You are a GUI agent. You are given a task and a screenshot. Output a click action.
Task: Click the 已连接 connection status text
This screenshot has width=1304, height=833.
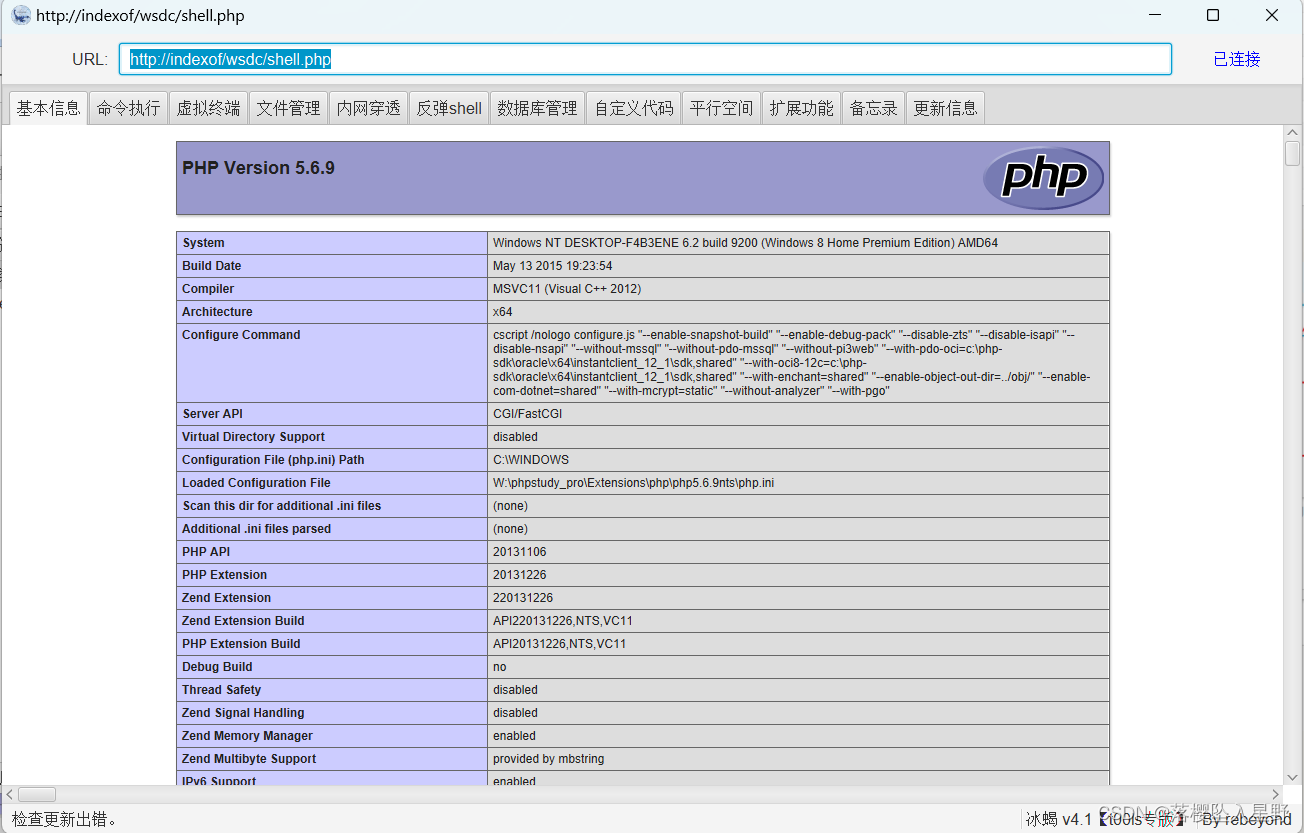click(x=1237, y=59)
